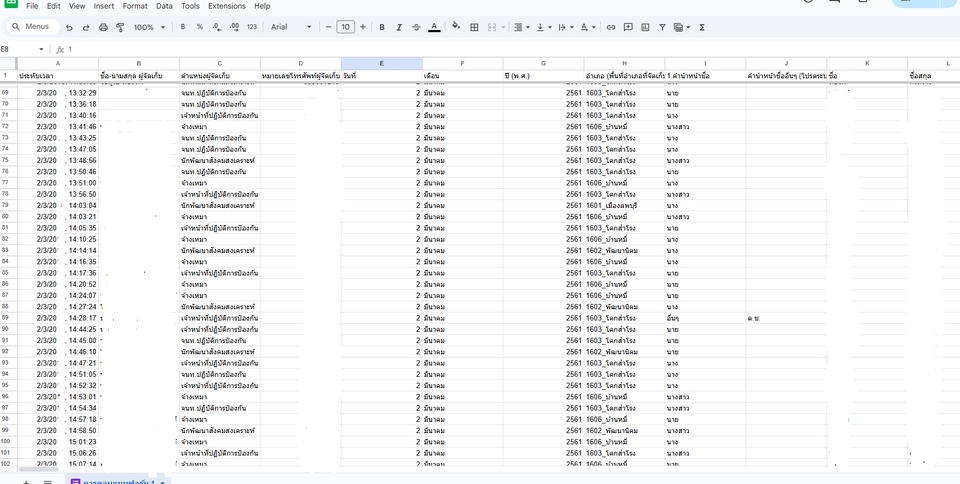The height and width of the screenshot is (484, 960).
Task: Apply strikethrough formatting
Action: [416, 28]
